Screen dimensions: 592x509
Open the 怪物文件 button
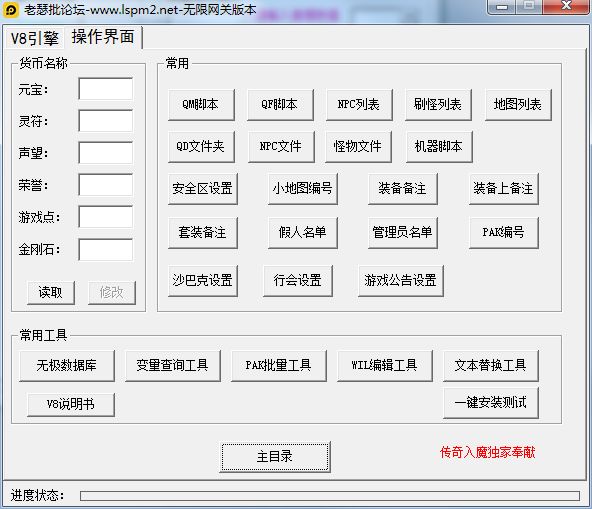[x=358, y=147]
